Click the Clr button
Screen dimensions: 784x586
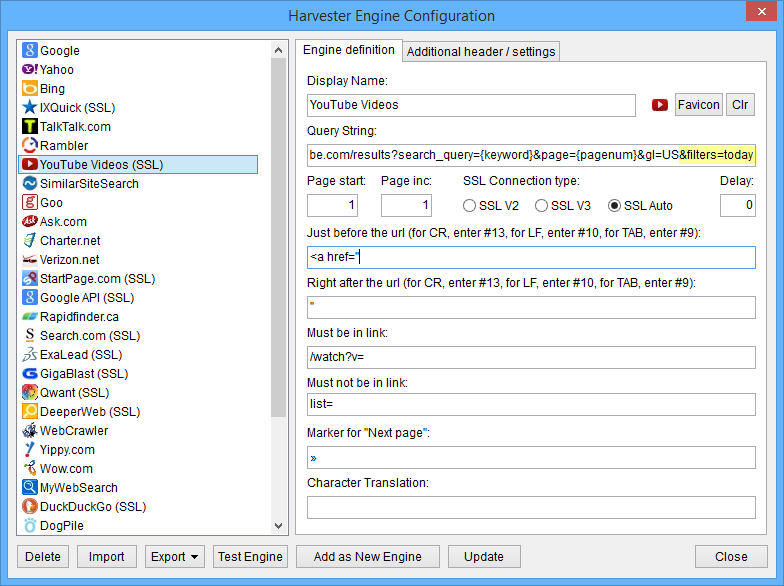click(740, 104)
